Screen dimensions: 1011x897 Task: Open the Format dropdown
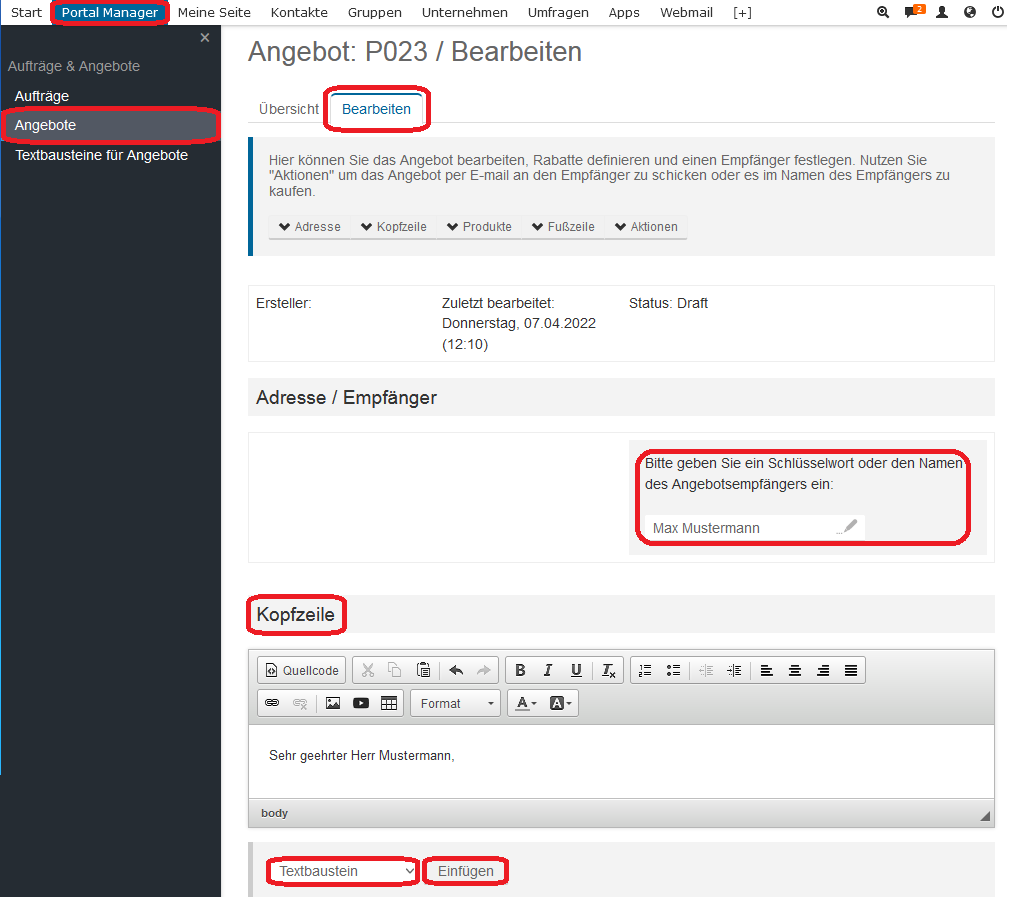(x=457, y=703)
